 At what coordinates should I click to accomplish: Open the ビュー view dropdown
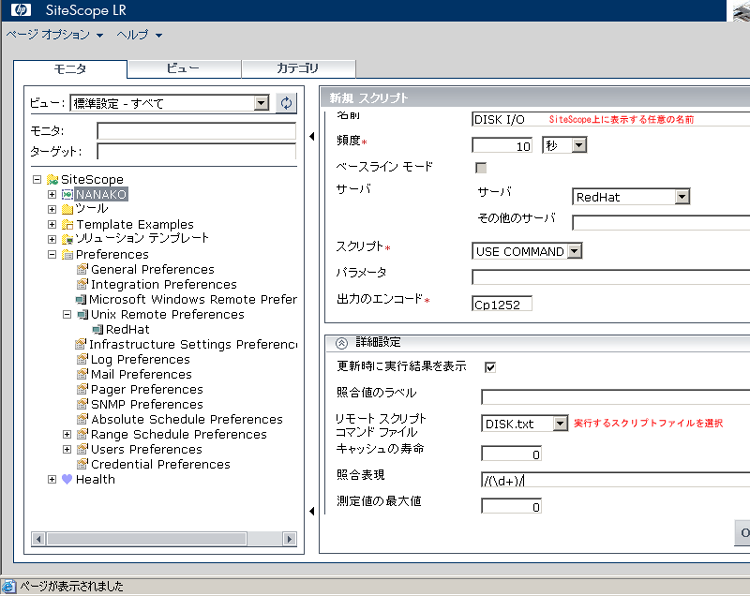[261, 103]
